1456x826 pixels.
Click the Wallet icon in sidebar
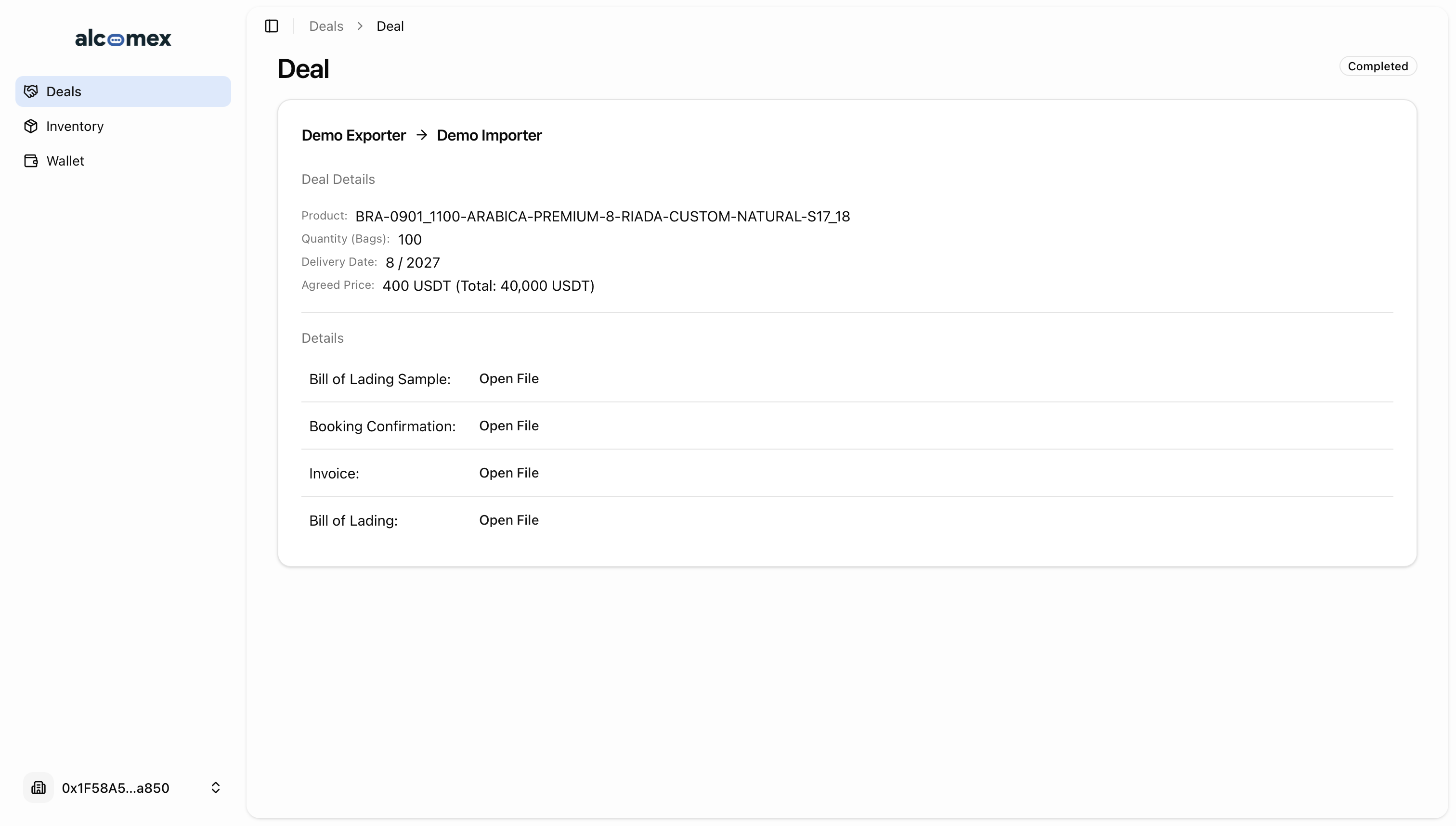click(31, 161)
